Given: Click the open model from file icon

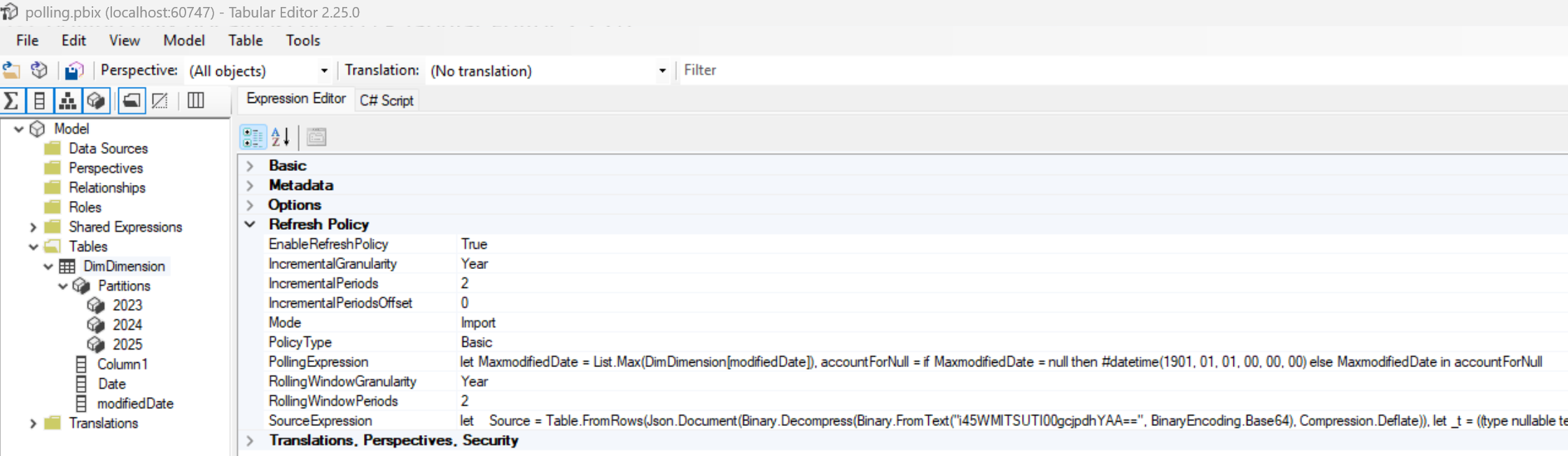Looking at the screenshot, I should [x=11, y=70].
